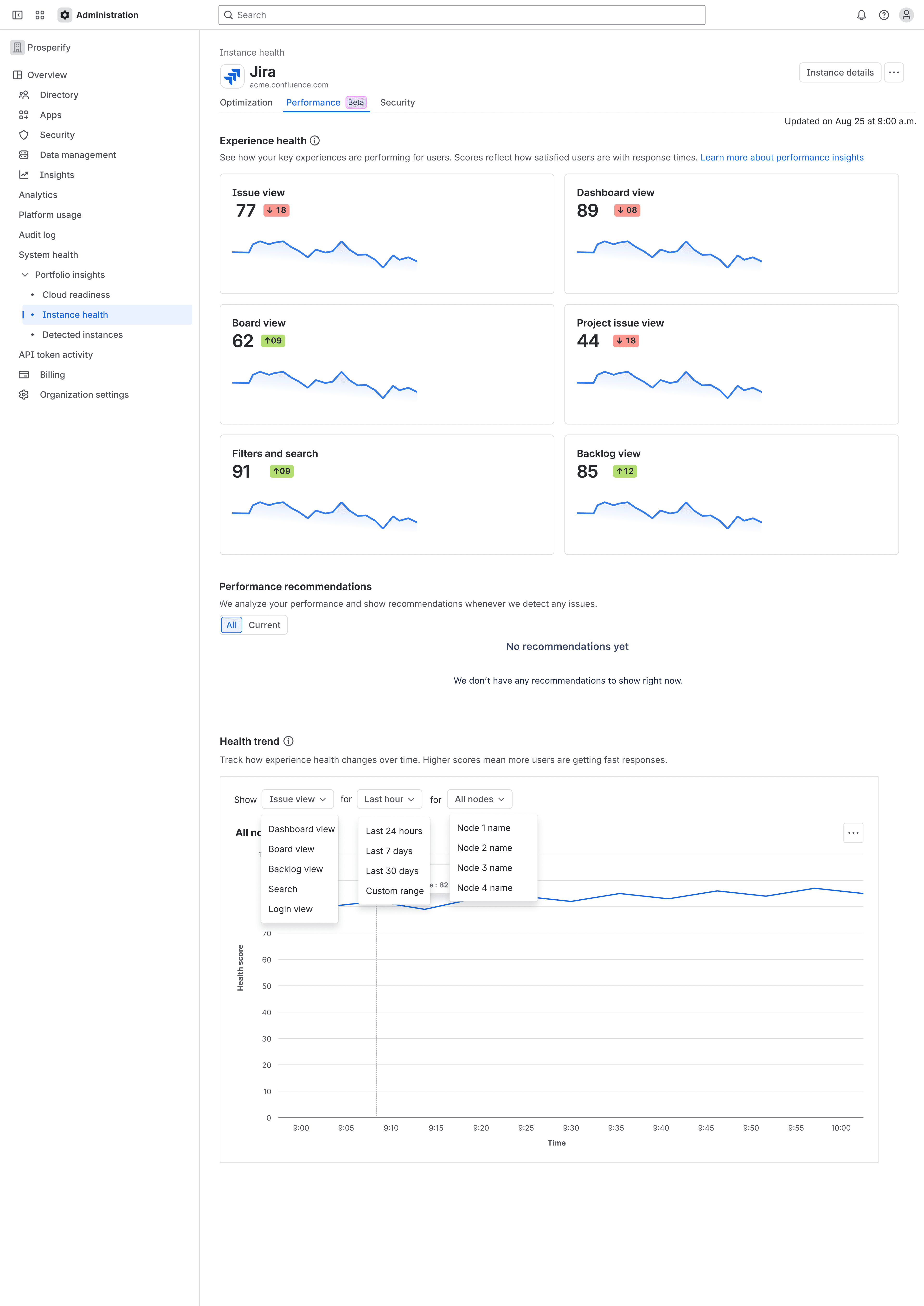Select Node 4 name option
924x1306 pixels.
pos(493,888)
